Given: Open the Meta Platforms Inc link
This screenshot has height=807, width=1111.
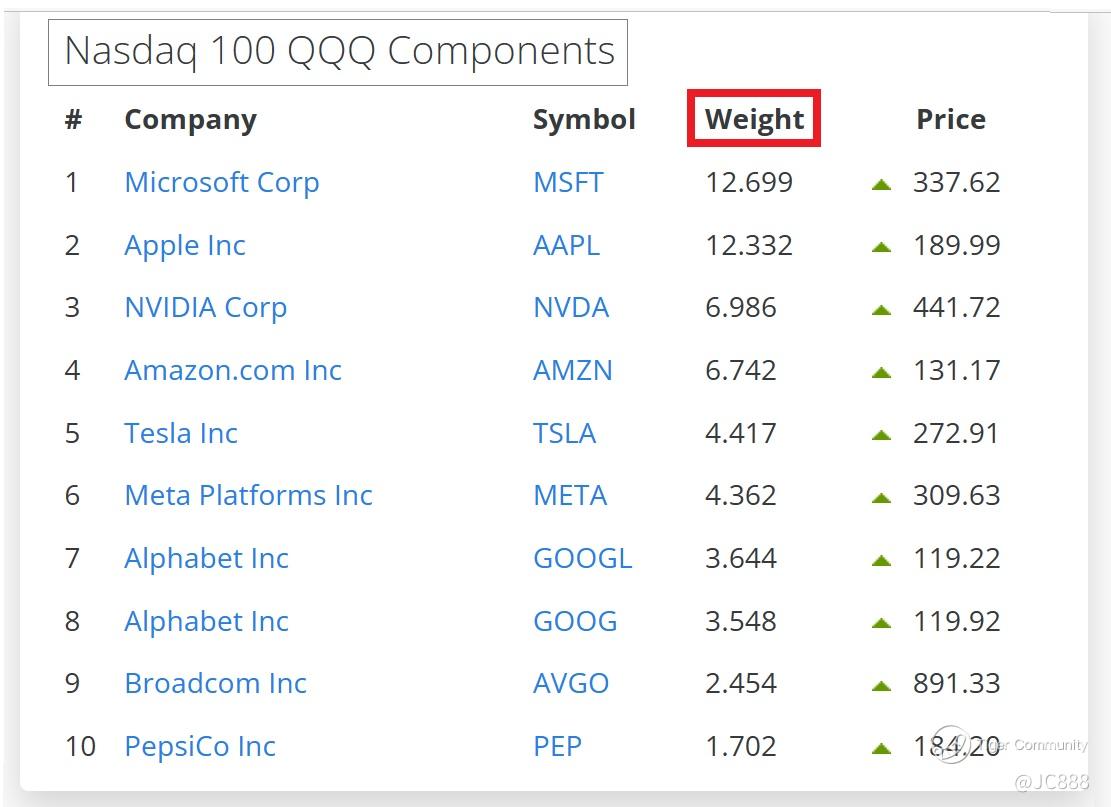Looking at the screenshot, I should point(248,495).
